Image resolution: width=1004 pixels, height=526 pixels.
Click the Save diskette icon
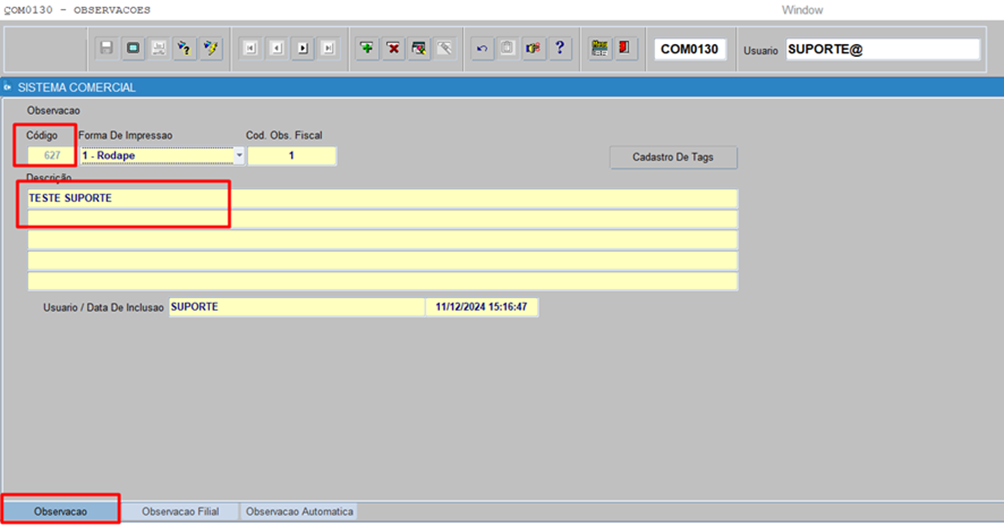tap(106, 48)
